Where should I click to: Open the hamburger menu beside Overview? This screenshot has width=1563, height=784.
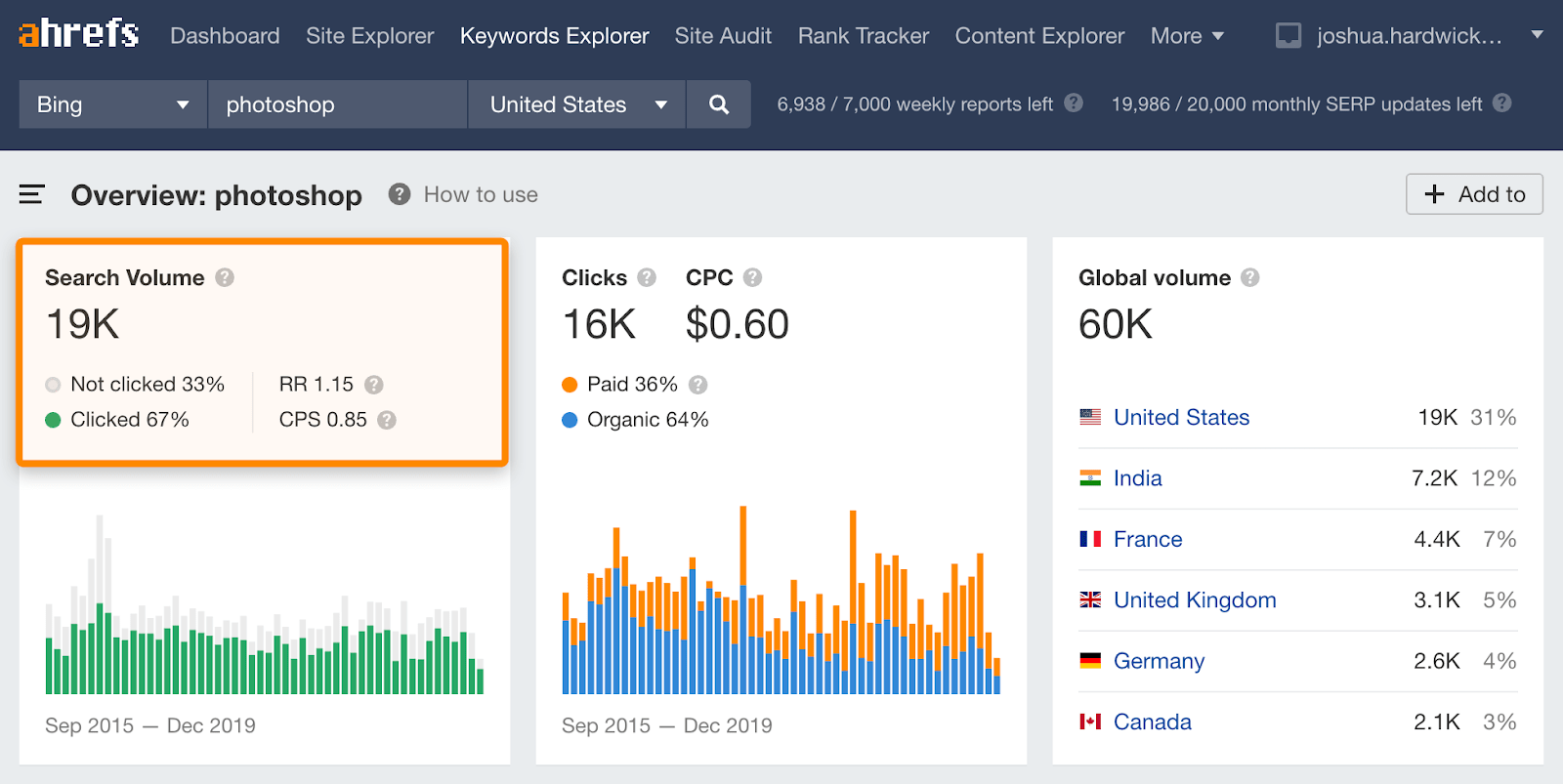(x=32, y=195)
